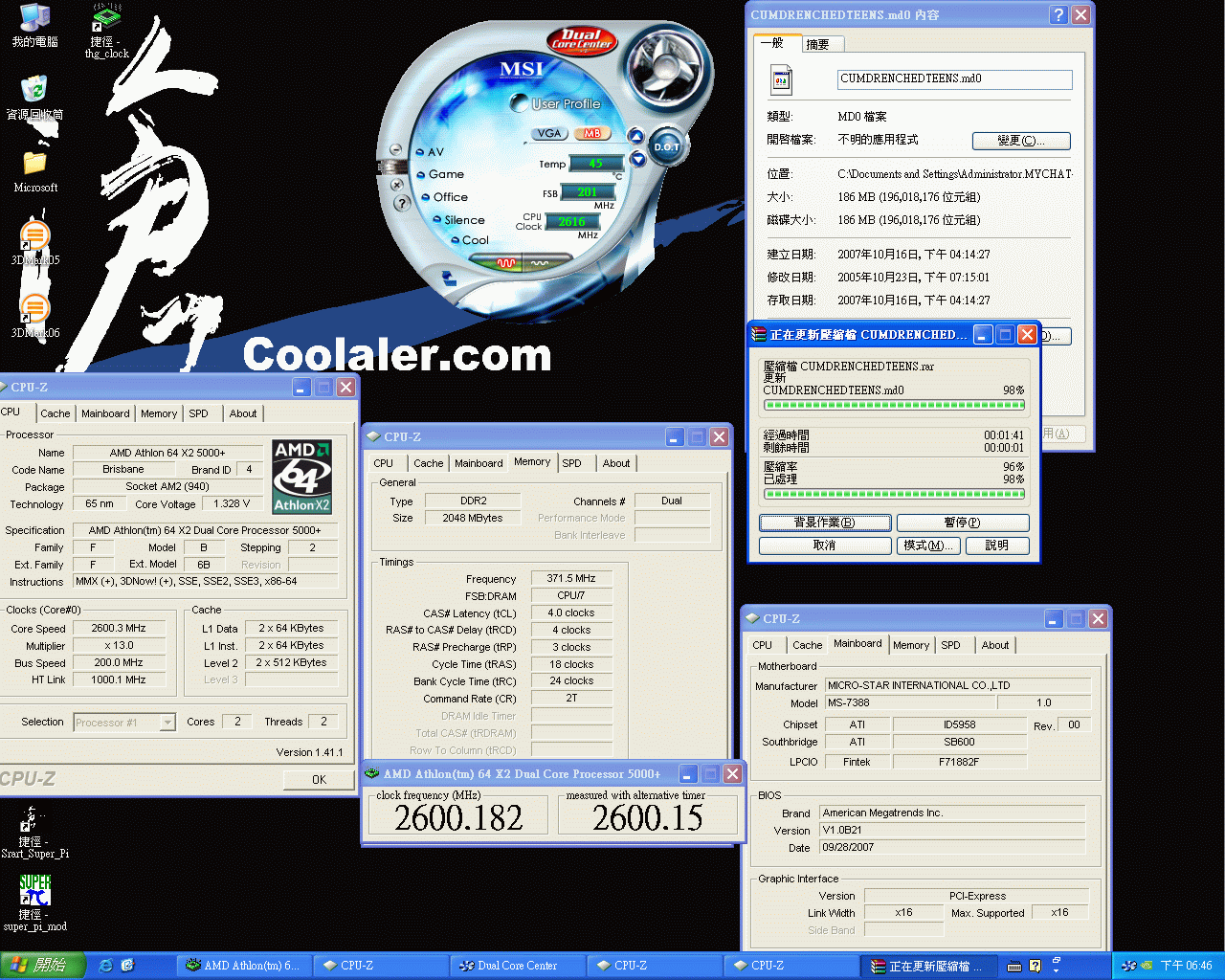Select the VGA mode in Dual Core Center

tap(549, 133)
